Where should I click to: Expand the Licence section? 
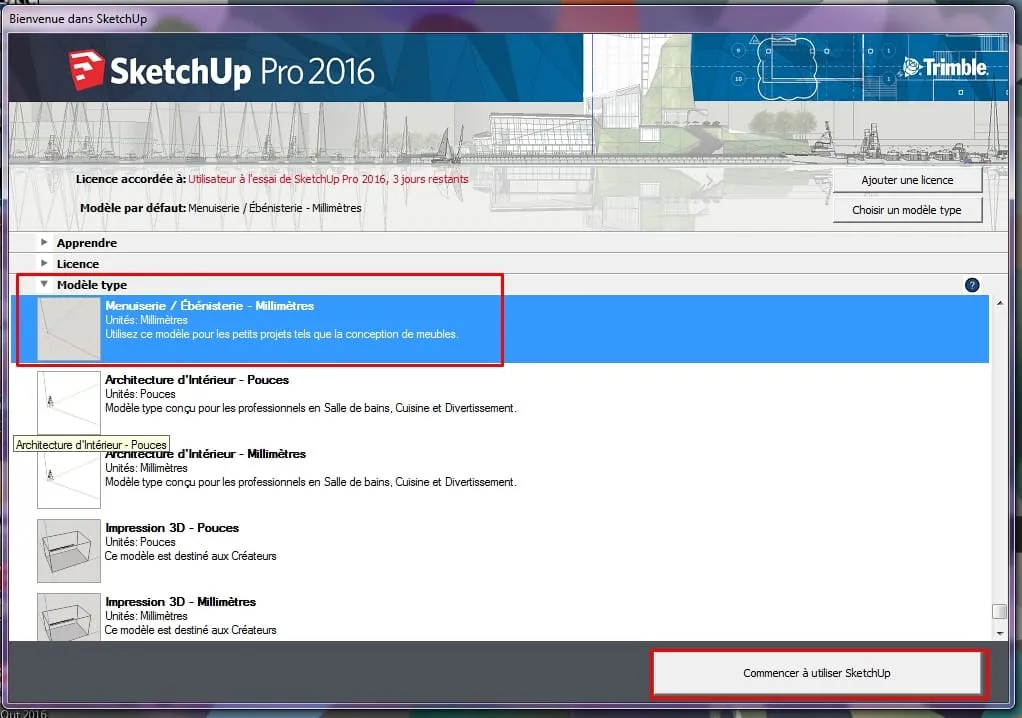pos(44,263)
